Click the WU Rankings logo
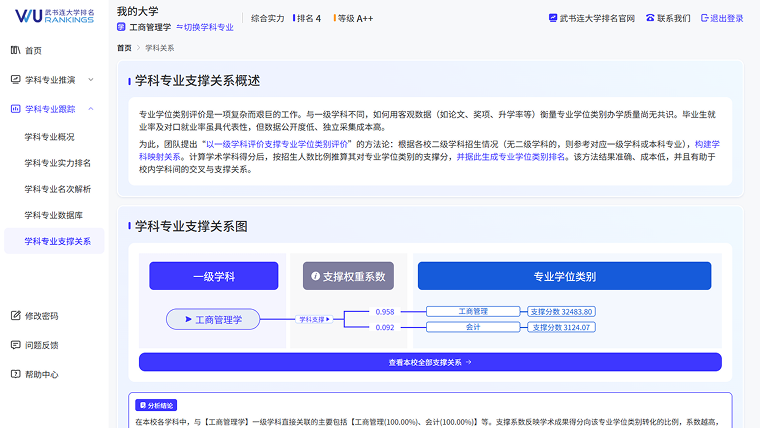The image size is (760, 428). [54, 16]
